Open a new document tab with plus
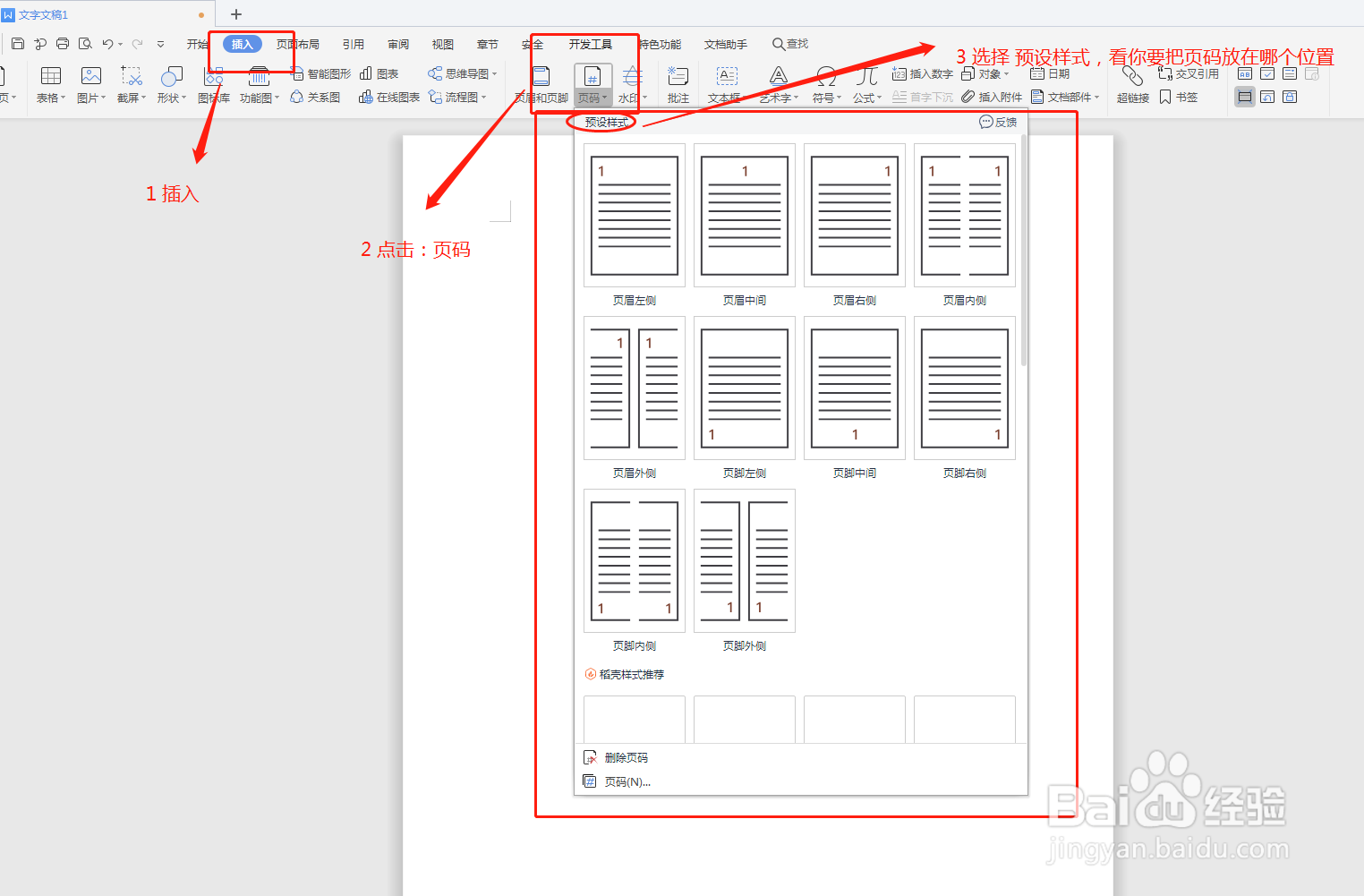Image resolution: width=1364 pixels, height=896 pixels. (236, 14)
